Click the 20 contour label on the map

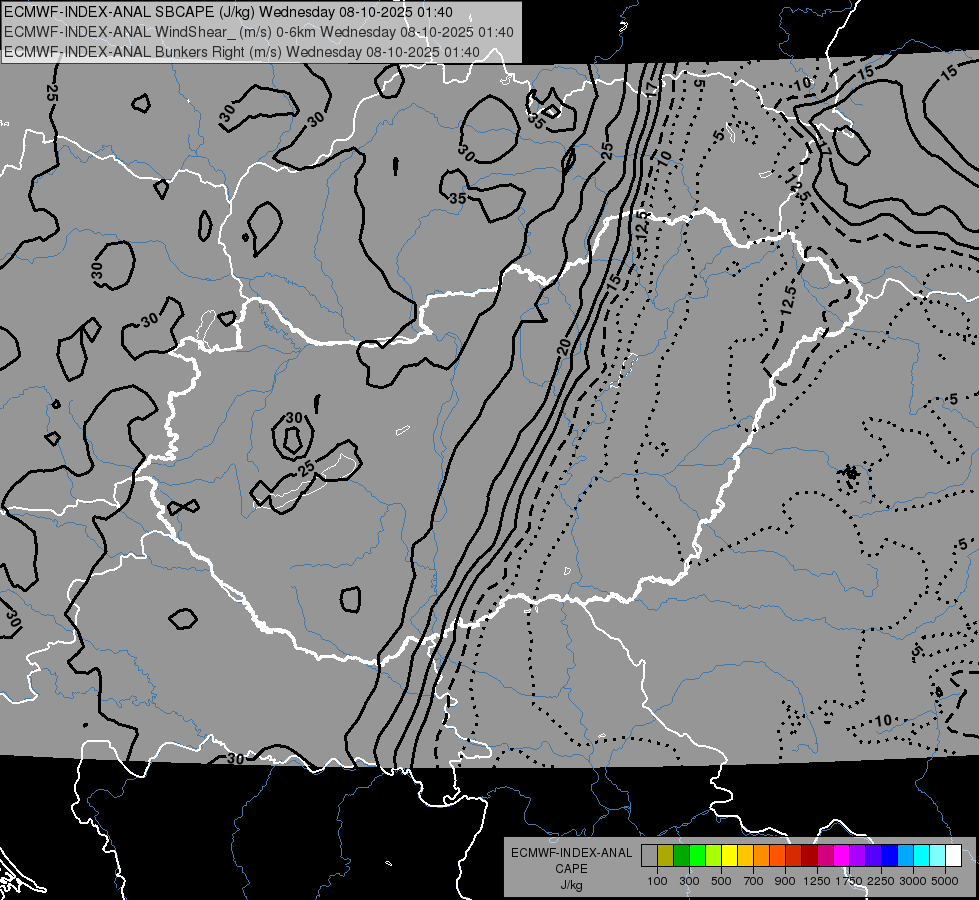(564, 347)
